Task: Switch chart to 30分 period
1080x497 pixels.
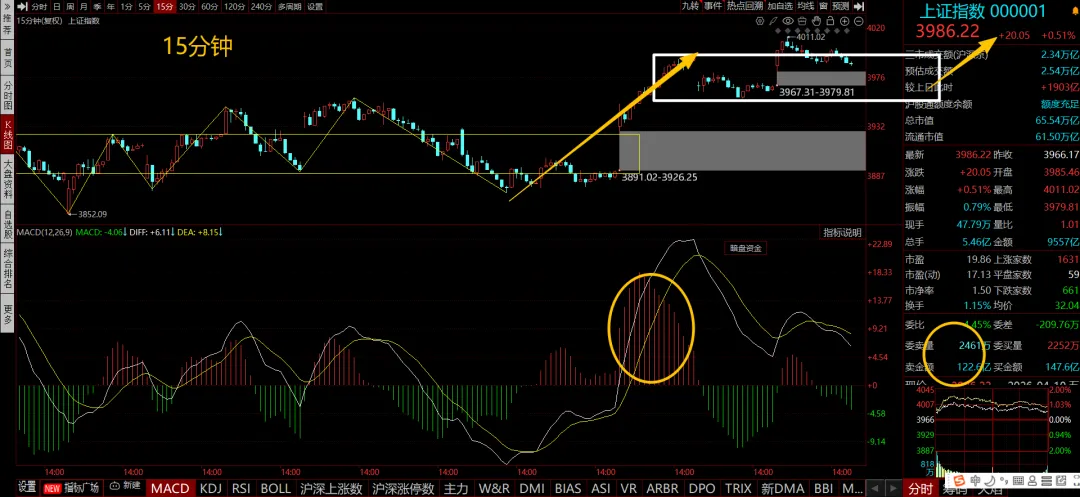Action: (x=187, y=6)
